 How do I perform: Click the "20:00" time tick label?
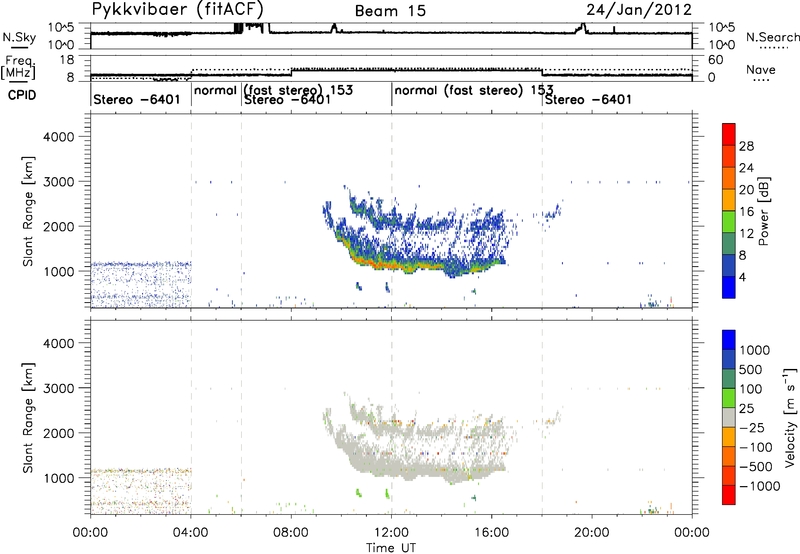[592, 533]
